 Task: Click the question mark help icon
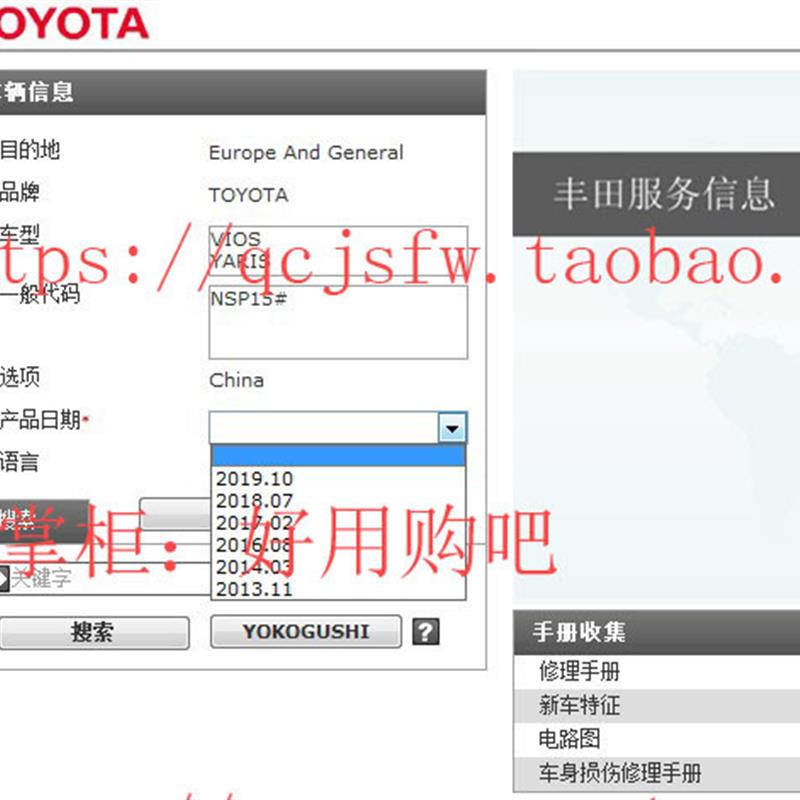click(x=426, y=632)
